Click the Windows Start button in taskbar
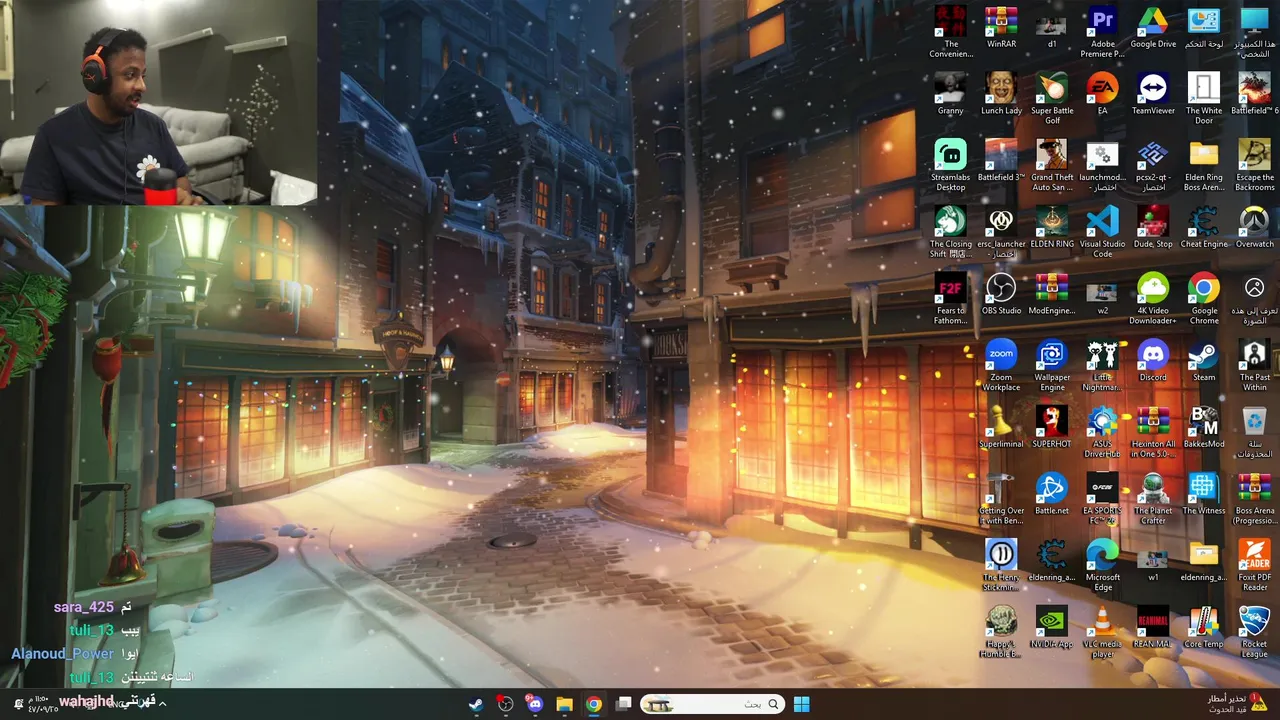 [x=801, y=704]
